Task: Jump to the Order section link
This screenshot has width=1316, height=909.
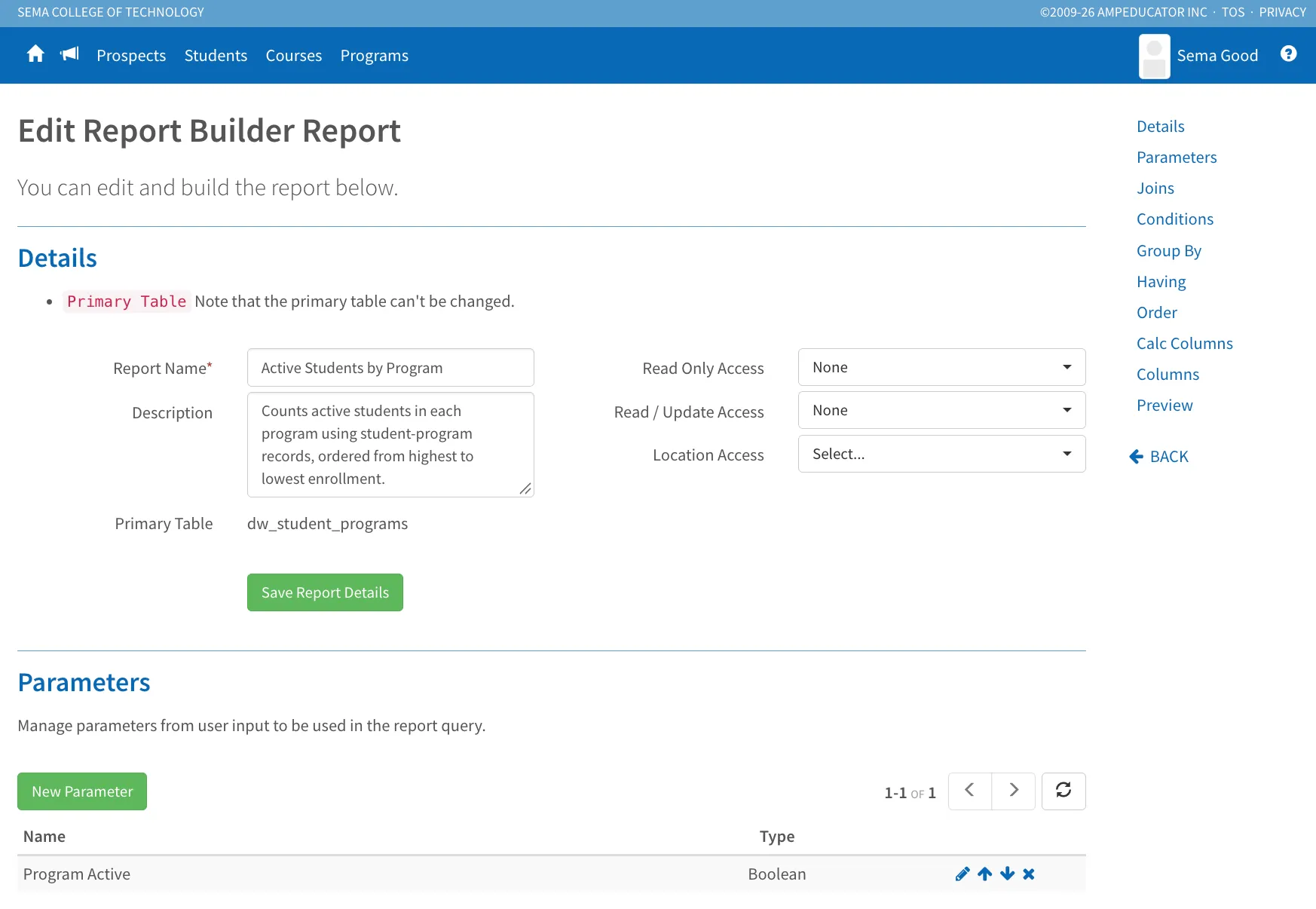Action: click(x=1157, y=313)
